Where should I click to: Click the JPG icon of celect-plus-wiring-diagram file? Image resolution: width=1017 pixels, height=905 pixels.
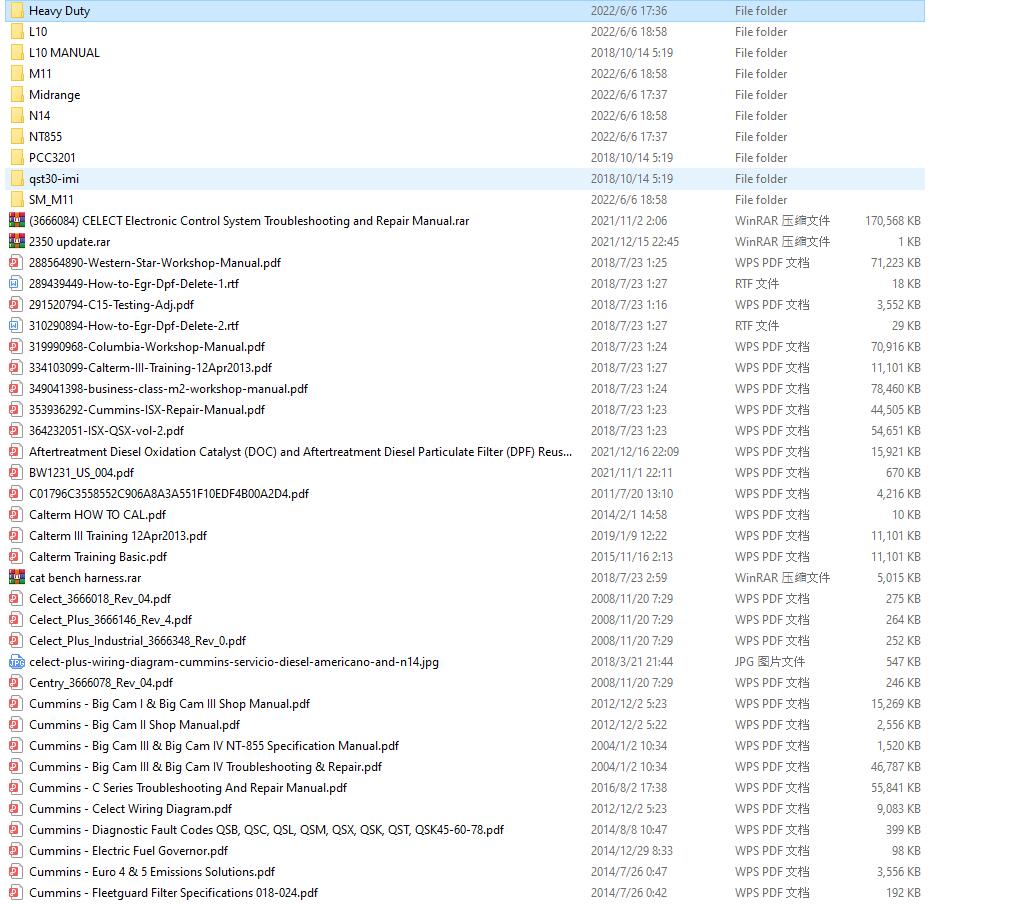coord(17,662)
